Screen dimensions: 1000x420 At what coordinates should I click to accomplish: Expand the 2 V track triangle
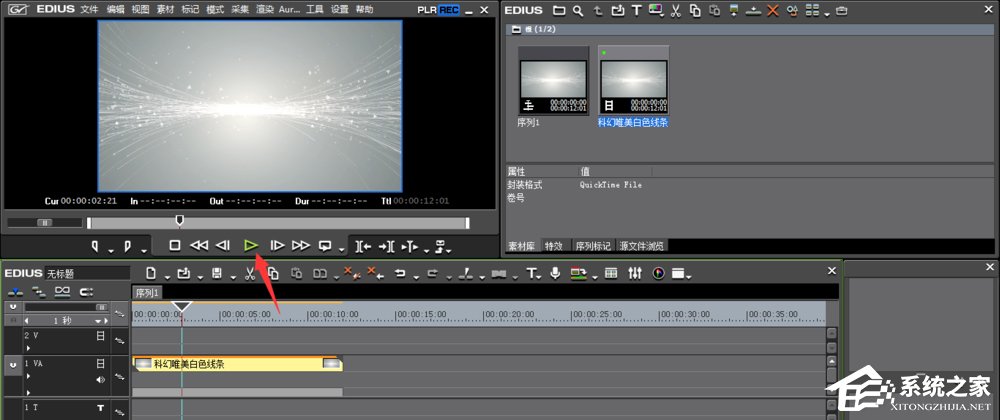(x=27, y=348)
